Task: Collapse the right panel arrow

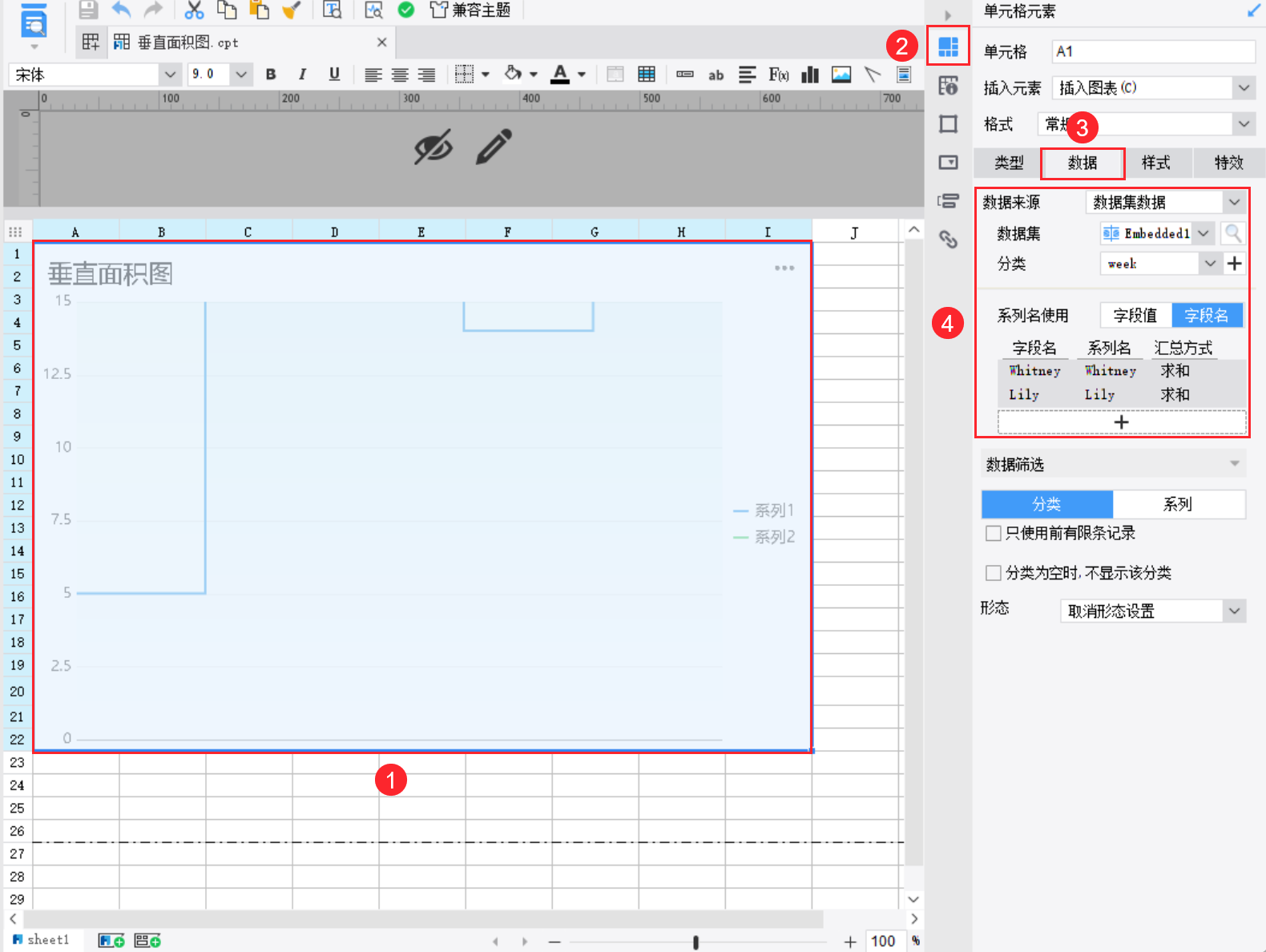Action: [948, 15]
